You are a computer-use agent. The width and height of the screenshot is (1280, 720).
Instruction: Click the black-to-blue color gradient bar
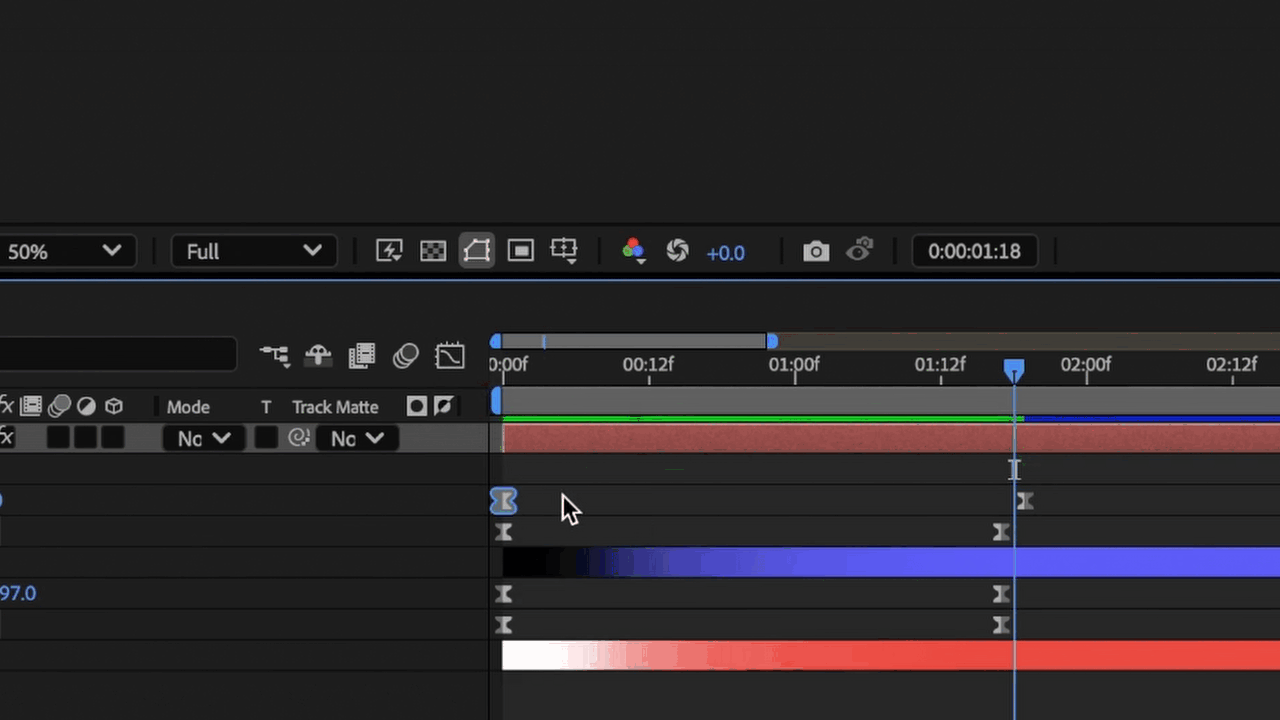pos(891,562)
